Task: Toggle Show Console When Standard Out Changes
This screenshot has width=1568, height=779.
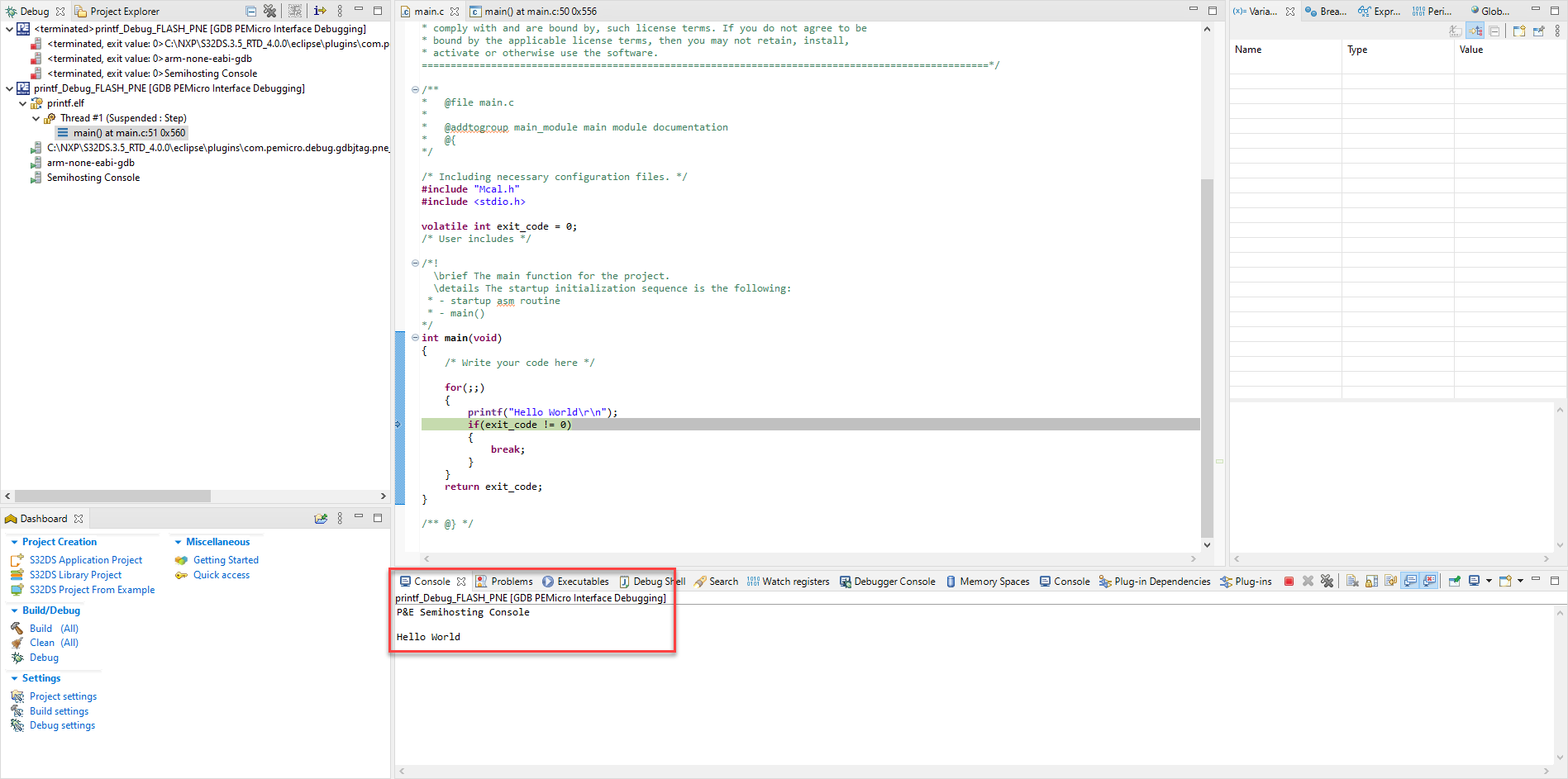Action: (x=1409, y=582)
